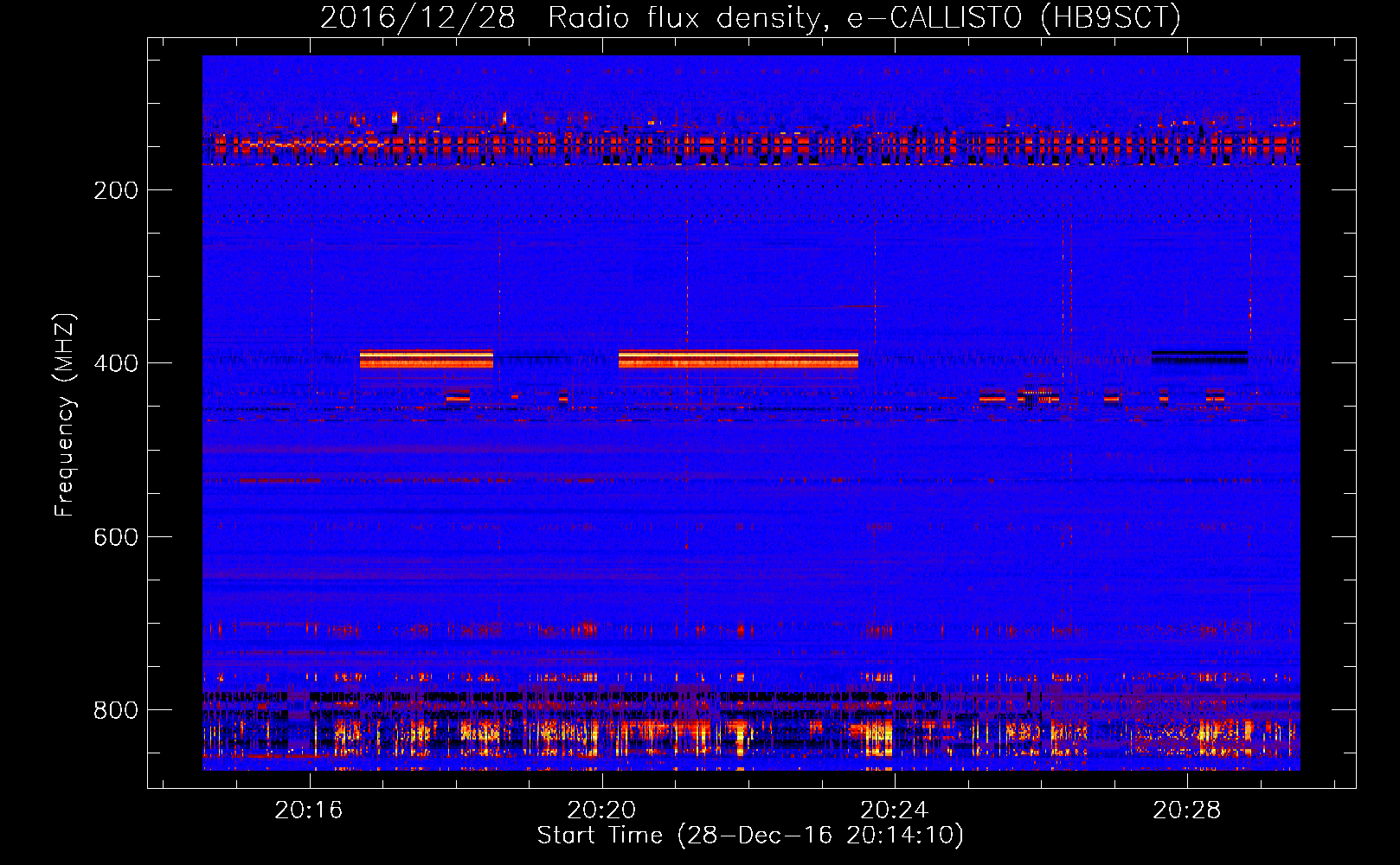This screenshot has width=1400, height=865.
Task: Click the plot title mentioning e-CALLISTO (HB9SCT)
Action: click(x=750, y=17)
